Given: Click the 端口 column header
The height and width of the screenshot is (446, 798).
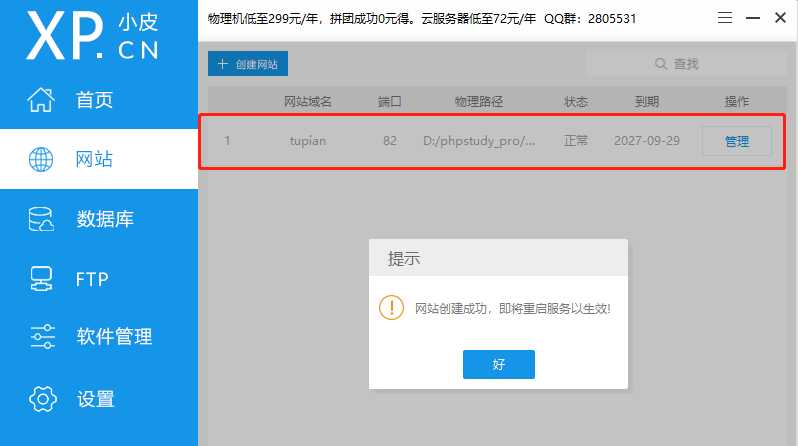Looking at the screenshot, I should click(390, 101).
